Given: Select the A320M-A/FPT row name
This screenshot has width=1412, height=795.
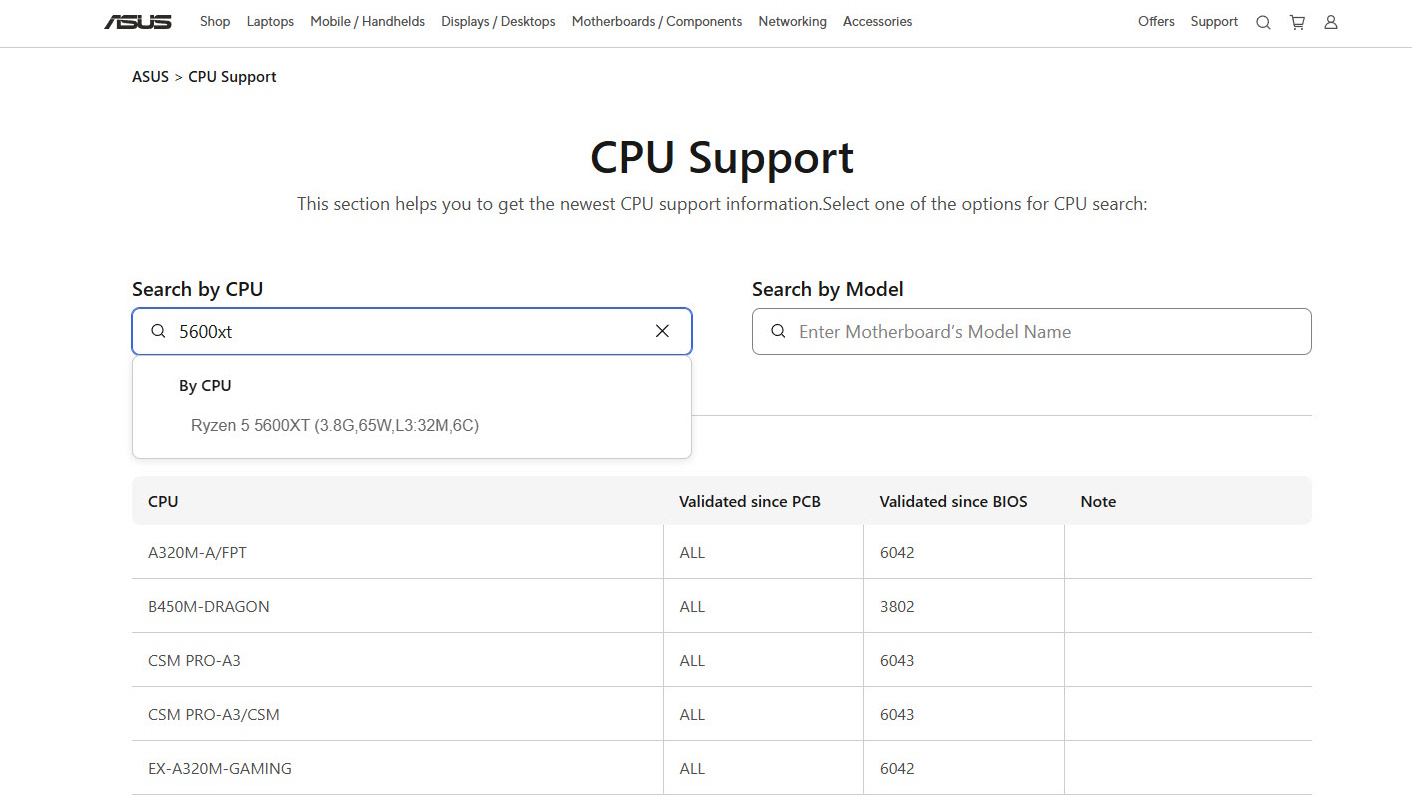Looking at the screenshot, I should click(x=197, y=552).
